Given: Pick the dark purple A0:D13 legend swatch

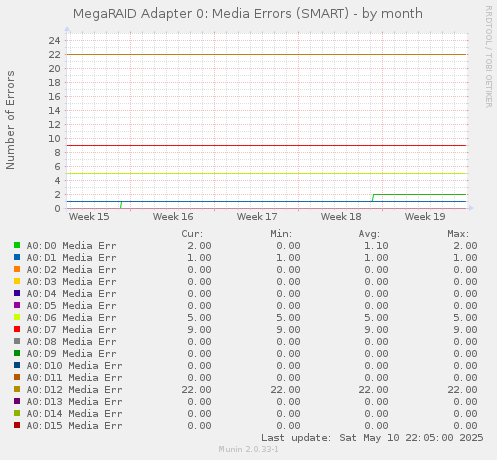Looking at the screenshot, I should tap(17, 401).
